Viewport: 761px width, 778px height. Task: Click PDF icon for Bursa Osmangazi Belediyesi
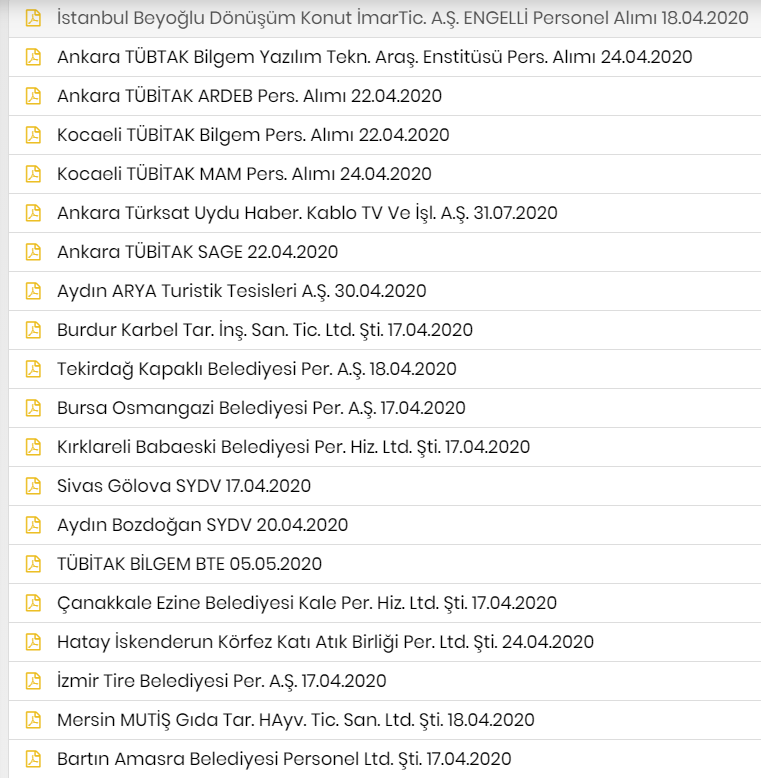click(x=33, y=407)
